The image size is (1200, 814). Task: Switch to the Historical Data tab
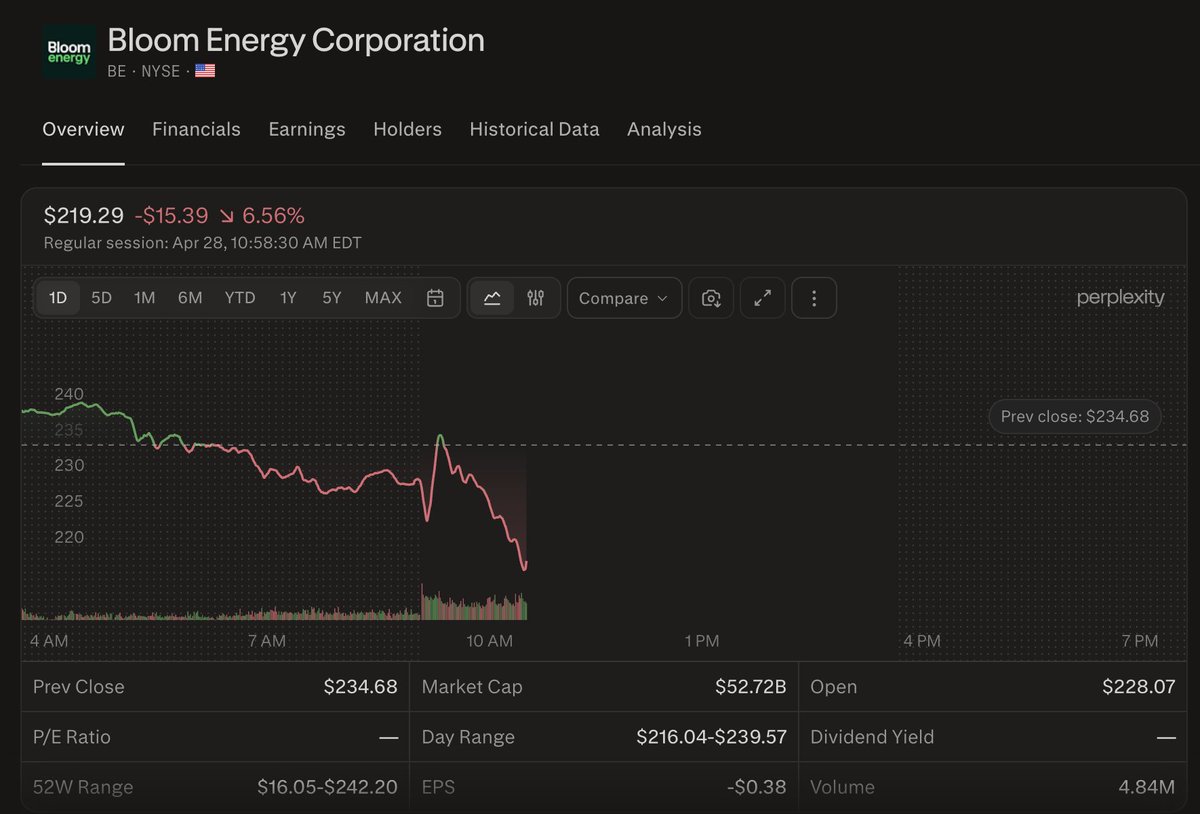tap(534, 129)
